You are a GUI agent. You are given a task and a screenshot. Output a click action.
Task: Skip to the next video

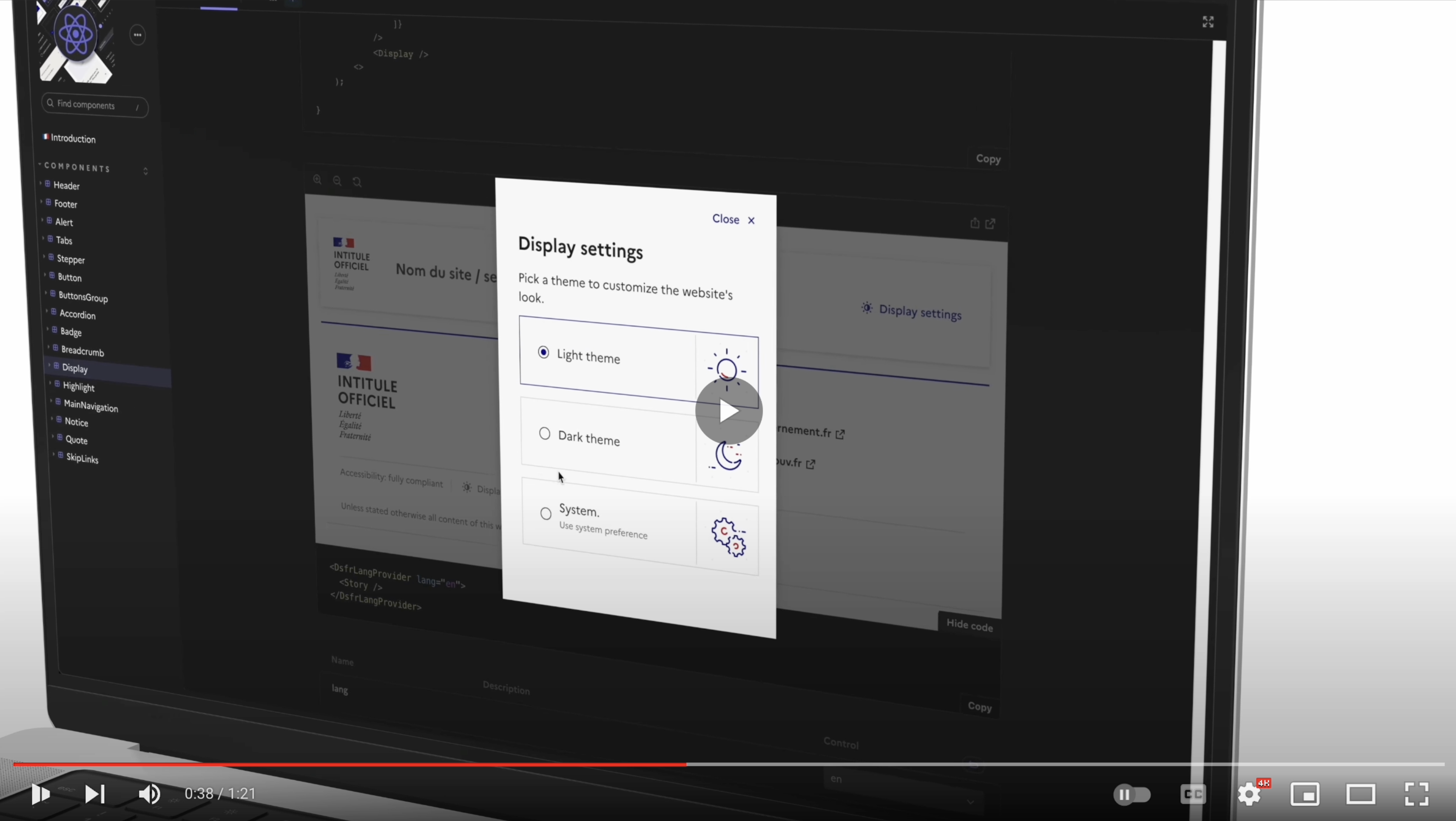95,794
